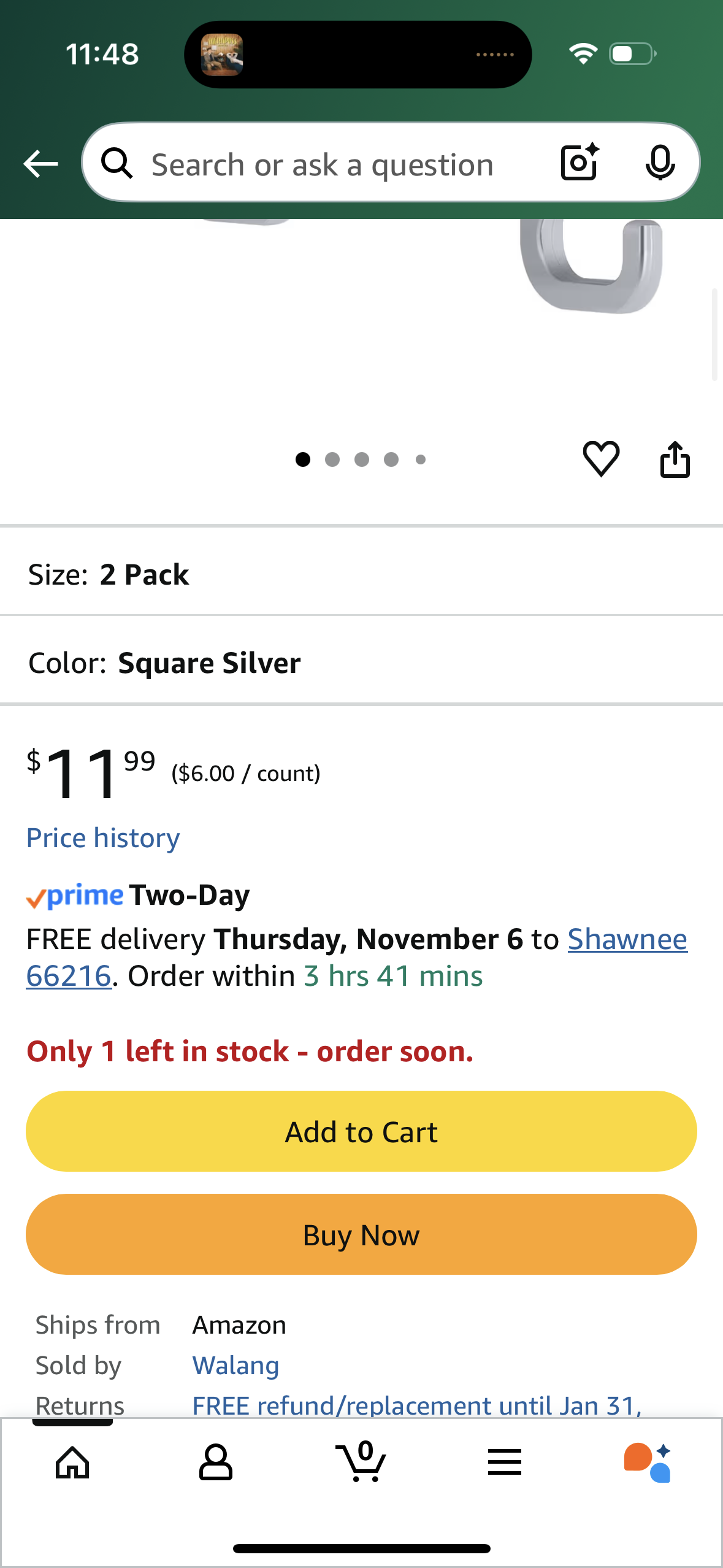
Task: Add product to wish list with heart
Action: point(602,460)
